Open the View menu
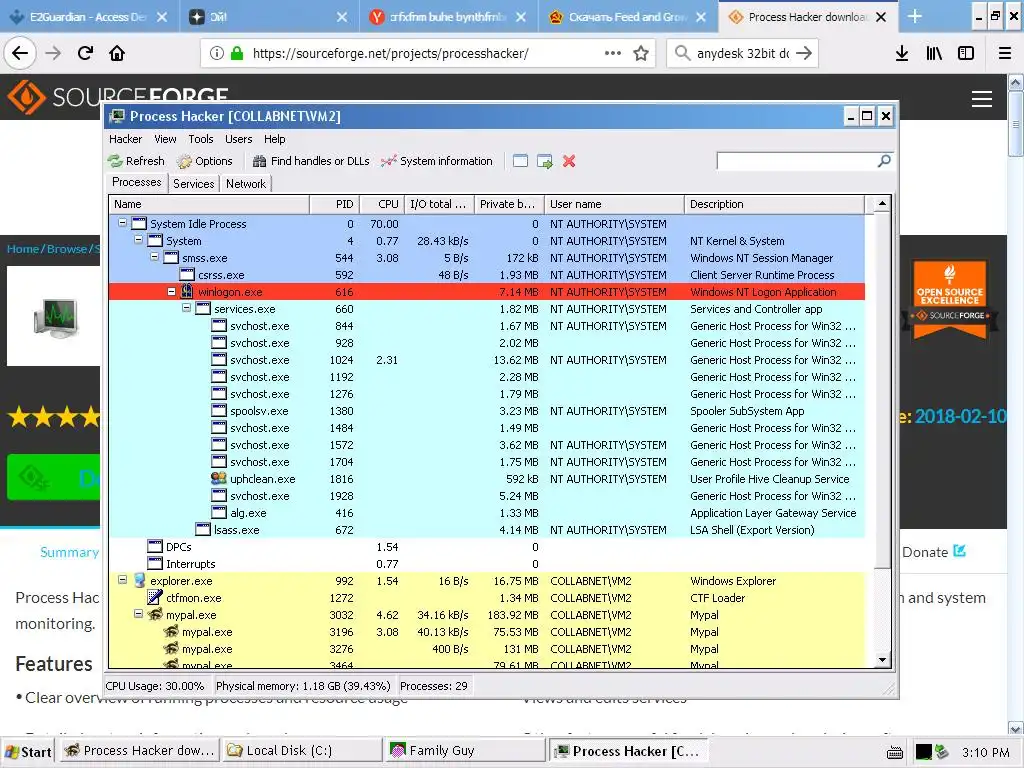Screen dimensions: 1024x768 tap(165, 139)
